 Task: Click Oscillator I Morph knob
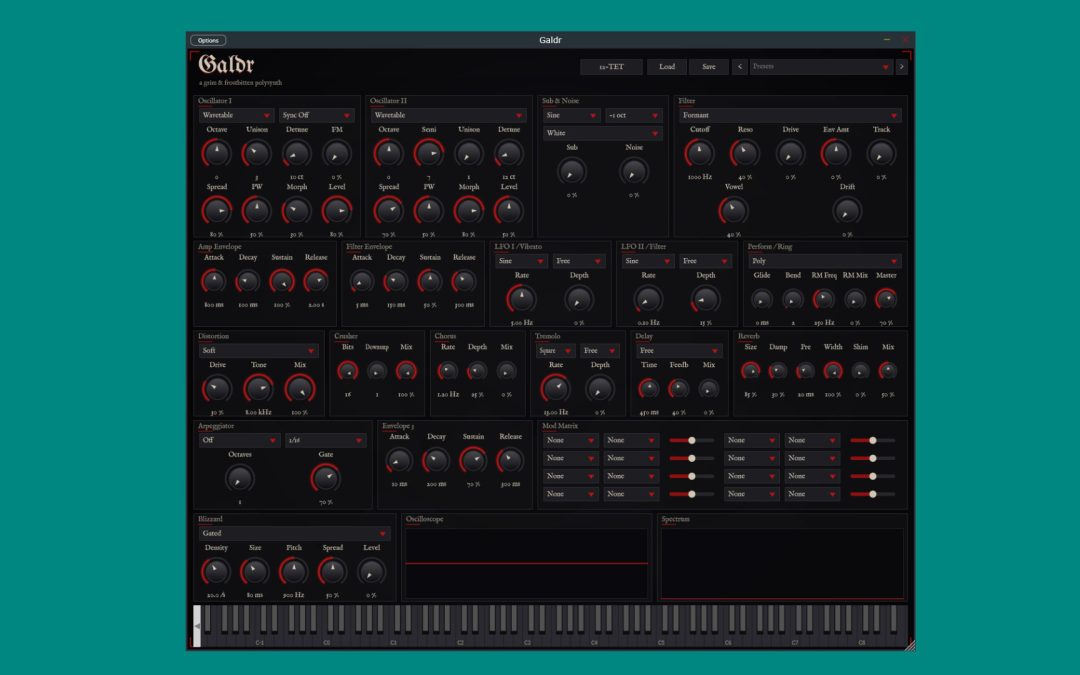click(297, 211)
